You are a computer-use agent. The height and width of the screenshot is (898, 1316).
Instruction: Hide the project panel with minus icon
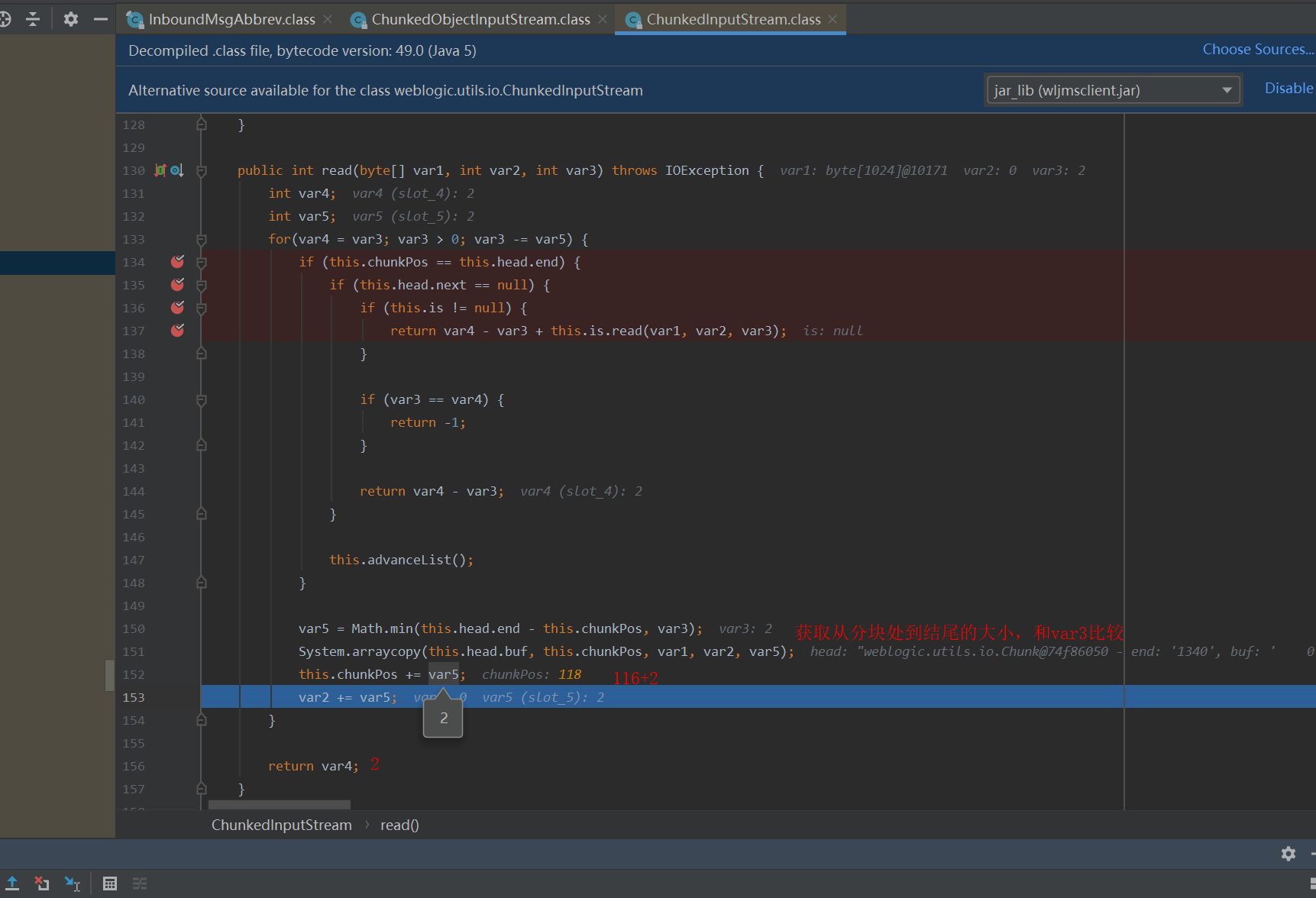click(x=101, y=19)
